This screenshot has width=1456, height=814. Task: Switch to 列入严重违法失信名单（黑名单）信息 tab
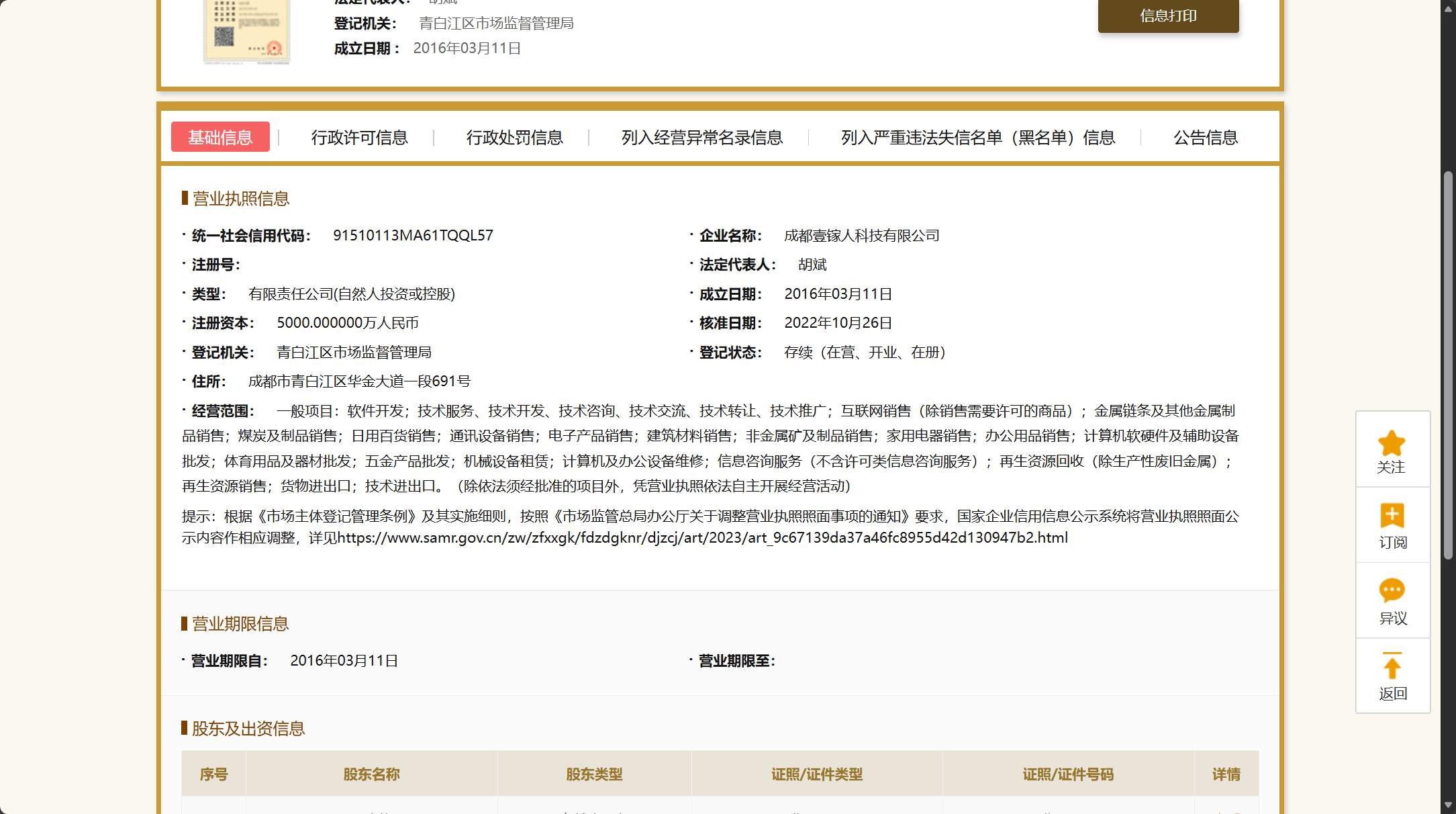(x=977, y=138)
